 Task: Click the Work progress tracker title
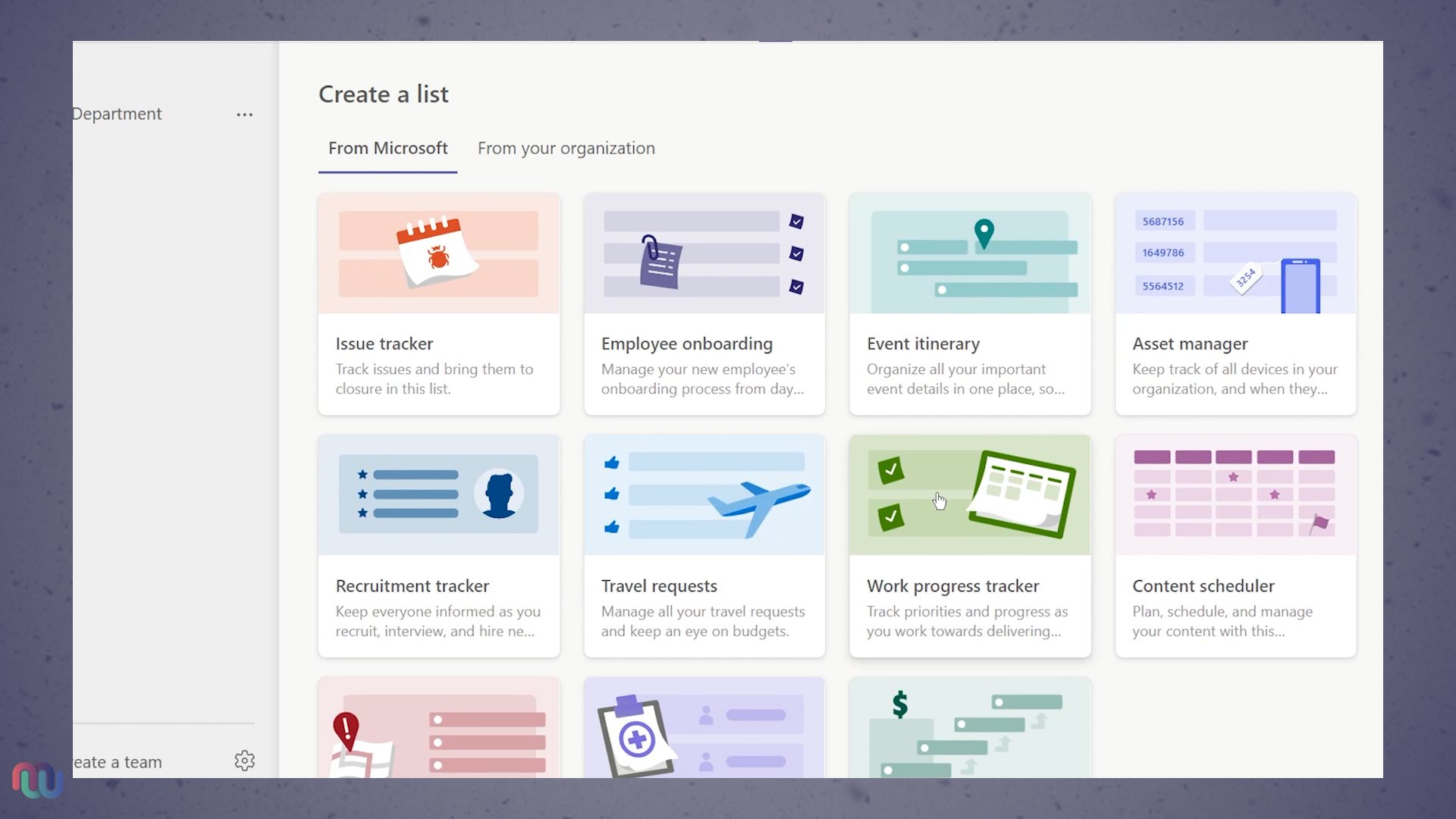952,585
